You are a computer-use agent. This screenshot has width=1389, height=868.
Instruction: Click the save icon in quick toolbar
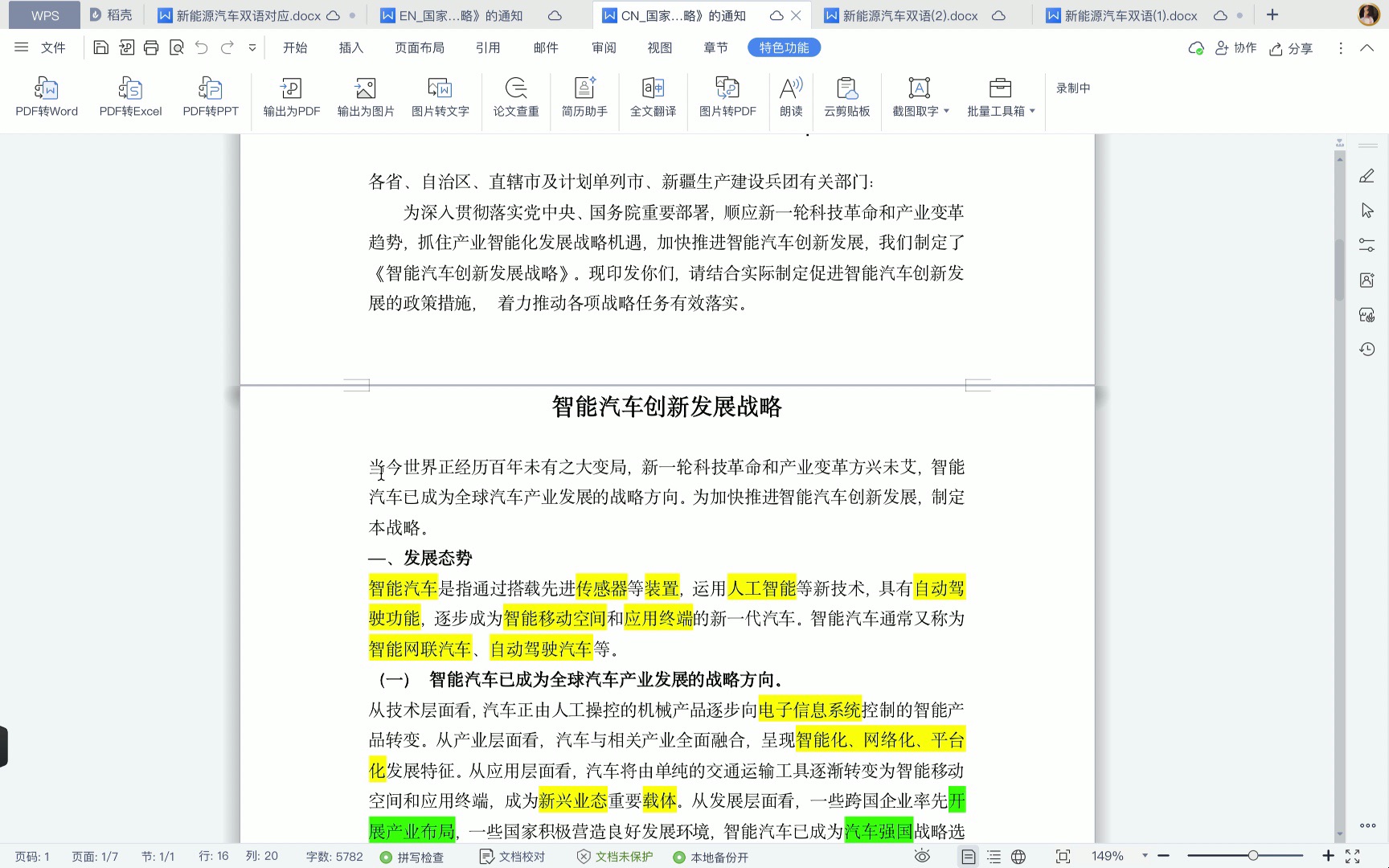pyautogui.click(x=100, y=47)
